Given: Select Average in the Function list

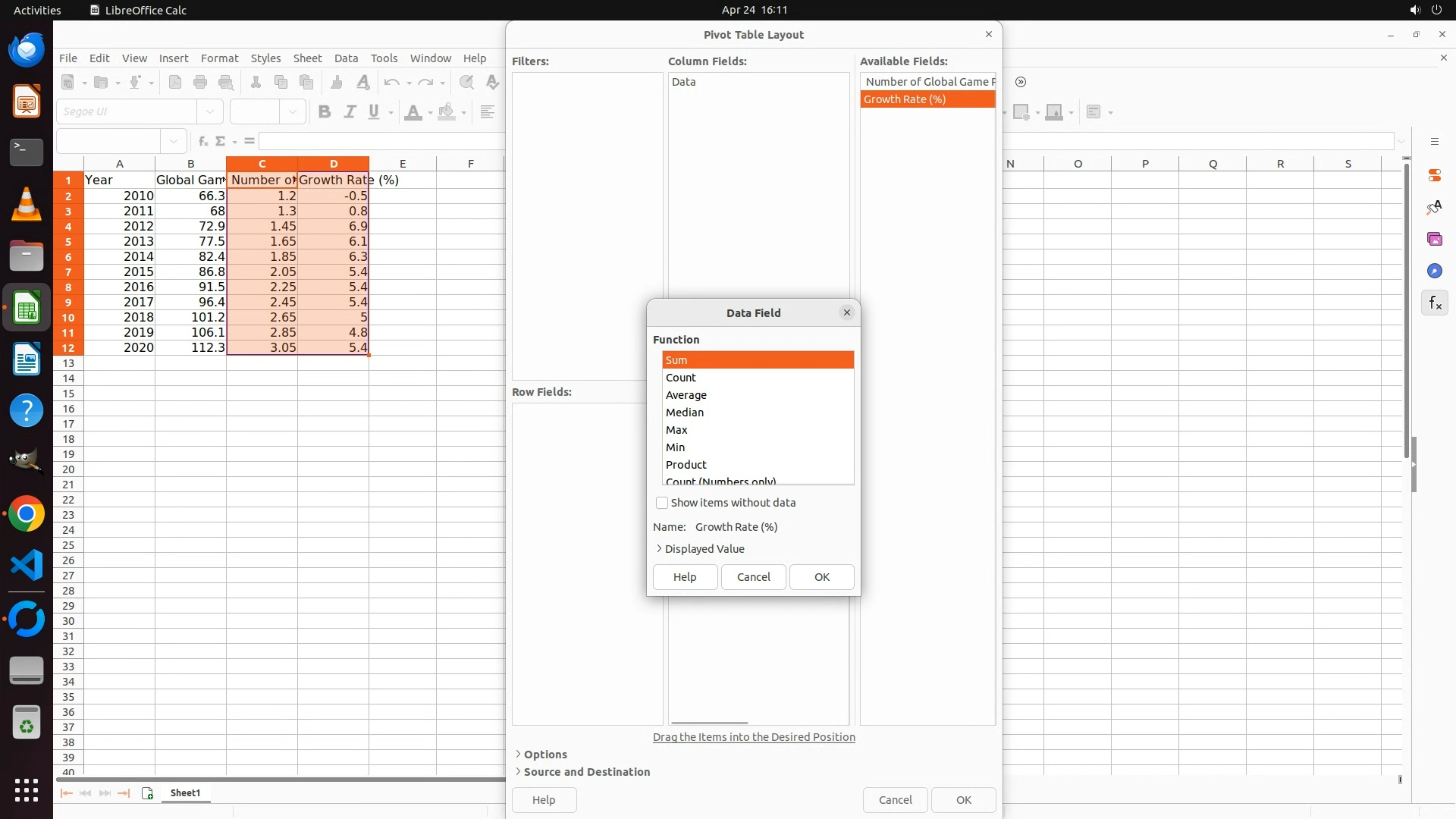Looking at the screenshot, I should click(686, 395).
